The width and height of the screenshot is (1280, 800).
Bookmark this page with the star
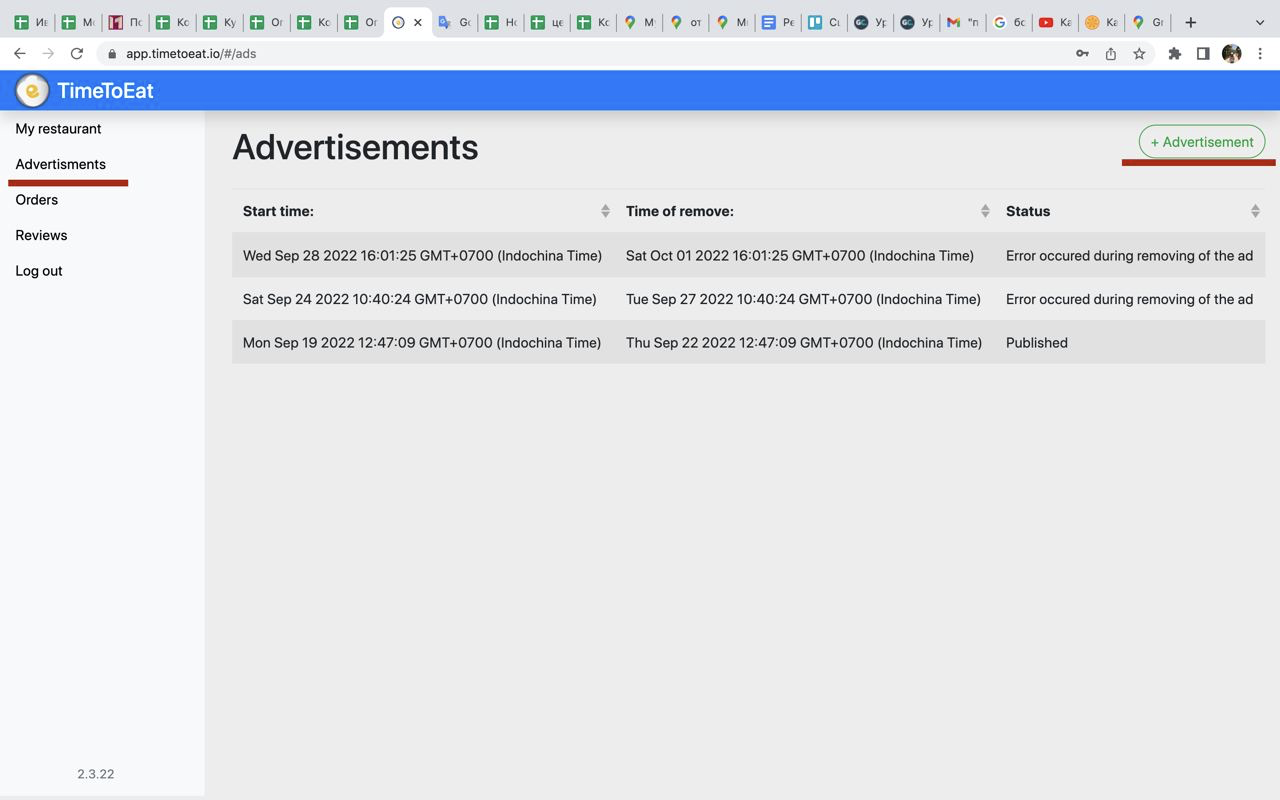1139,54
